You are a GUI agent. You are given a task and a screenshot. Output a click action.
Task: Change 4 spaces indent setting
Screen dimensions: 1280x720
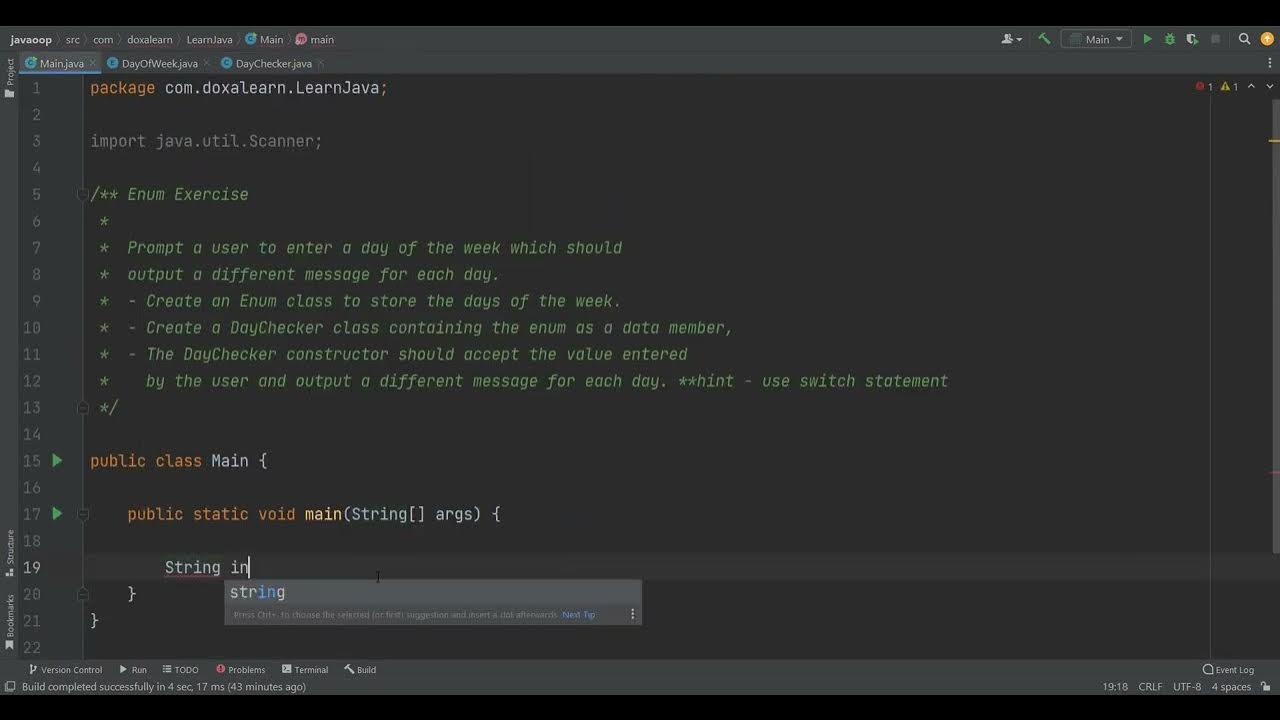[1231, 687]
